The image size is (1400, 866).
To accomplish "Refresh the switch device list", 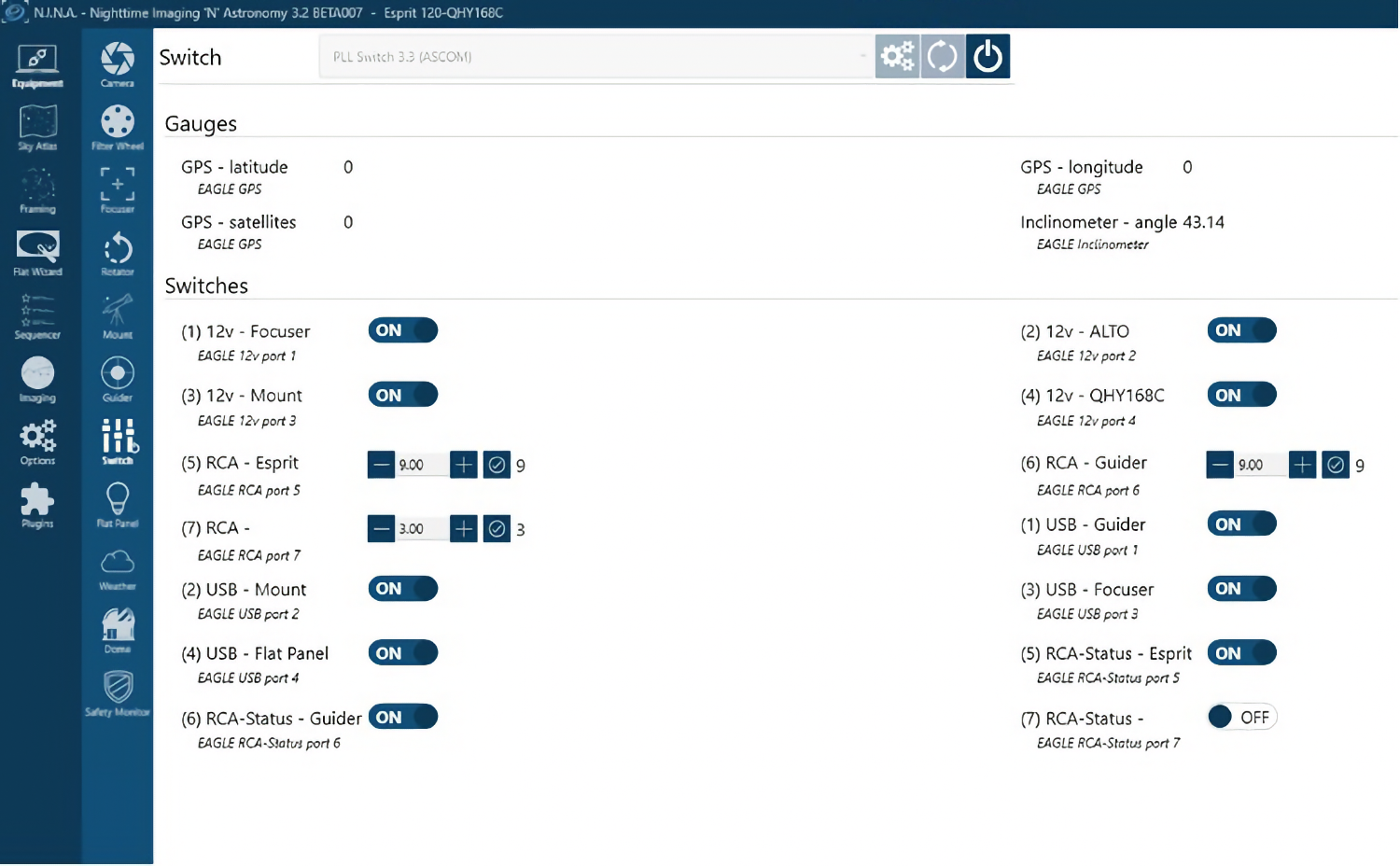I will [x=942, y=56].
